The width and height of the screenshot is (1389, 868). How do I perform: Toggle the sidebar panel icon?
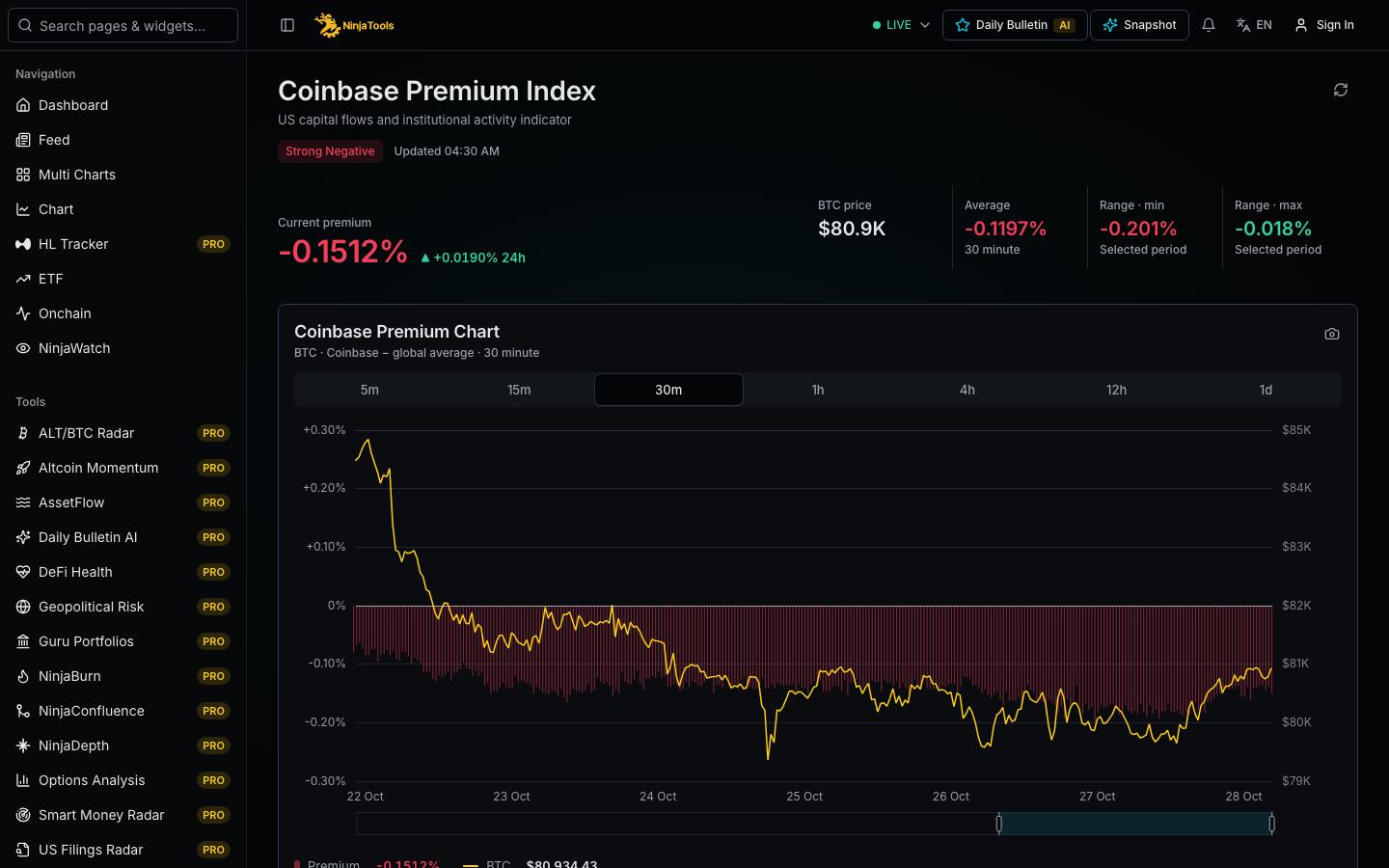click(x=287, y=25)
